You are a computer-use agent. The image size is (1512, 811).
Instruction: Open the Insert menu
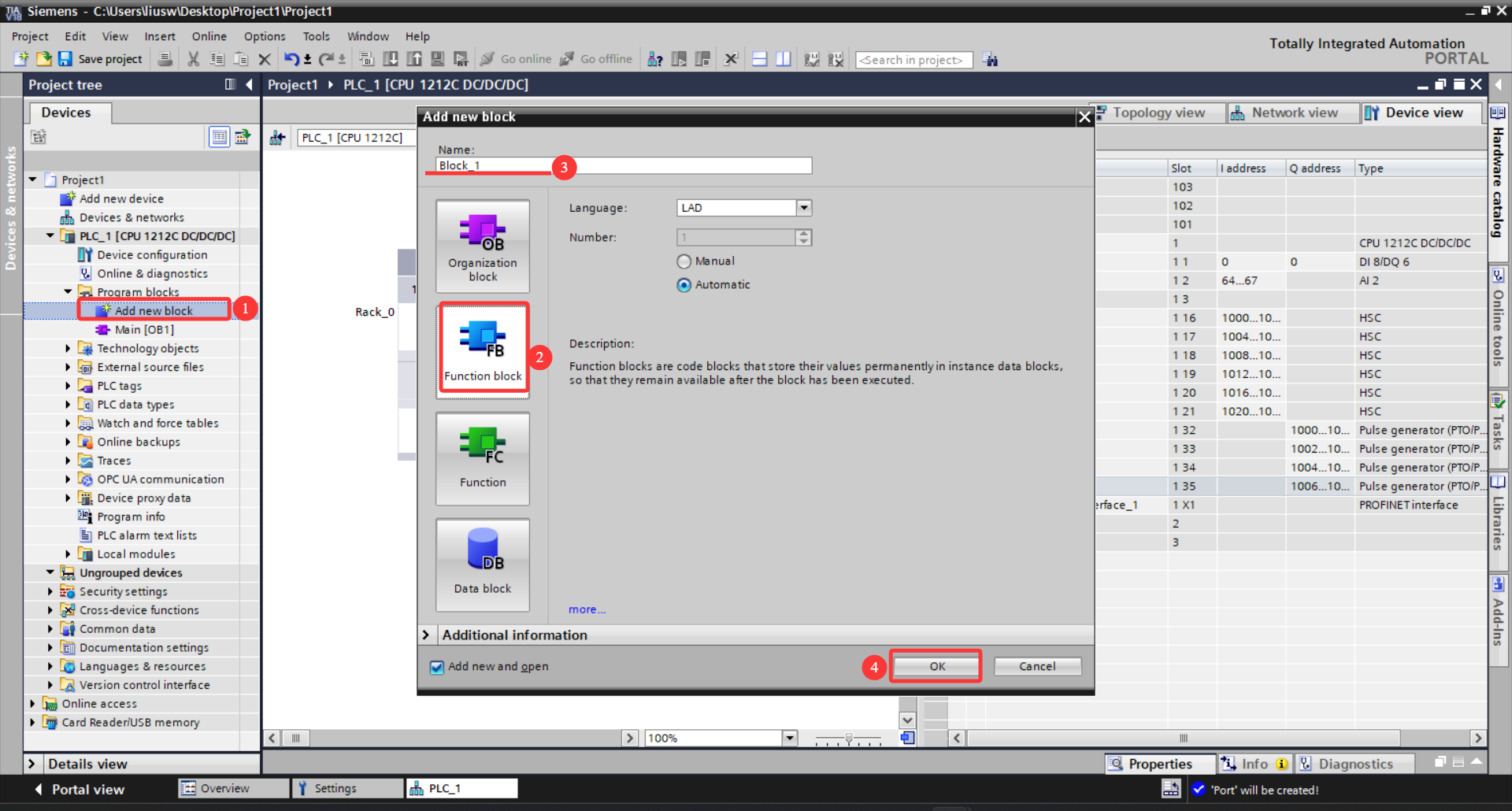160,36
